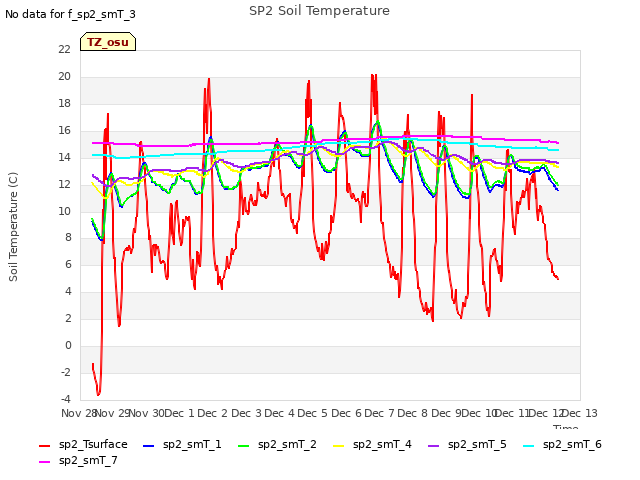The height and width of the screenshot is (480, 640).
Task: Click the Dec 6 x-axis tick label
Action: [346, 413]
